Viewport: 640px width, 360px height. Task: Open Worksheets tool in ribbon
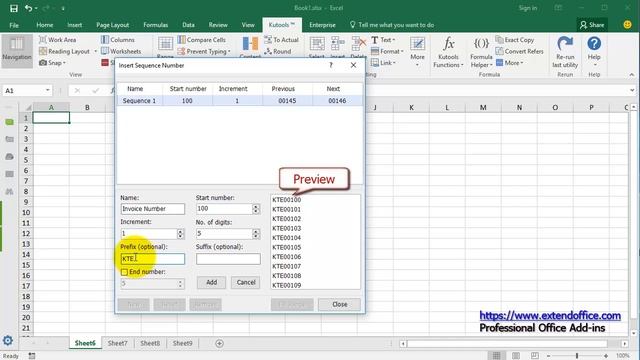click(121, 51)
